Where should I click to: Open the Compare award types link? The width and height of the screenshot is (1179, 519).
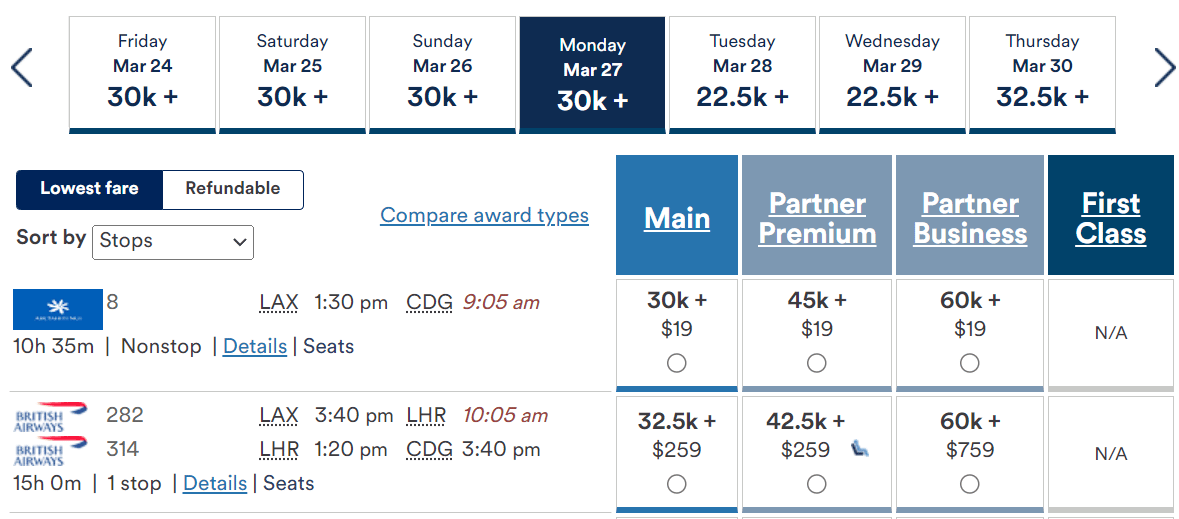484,215
